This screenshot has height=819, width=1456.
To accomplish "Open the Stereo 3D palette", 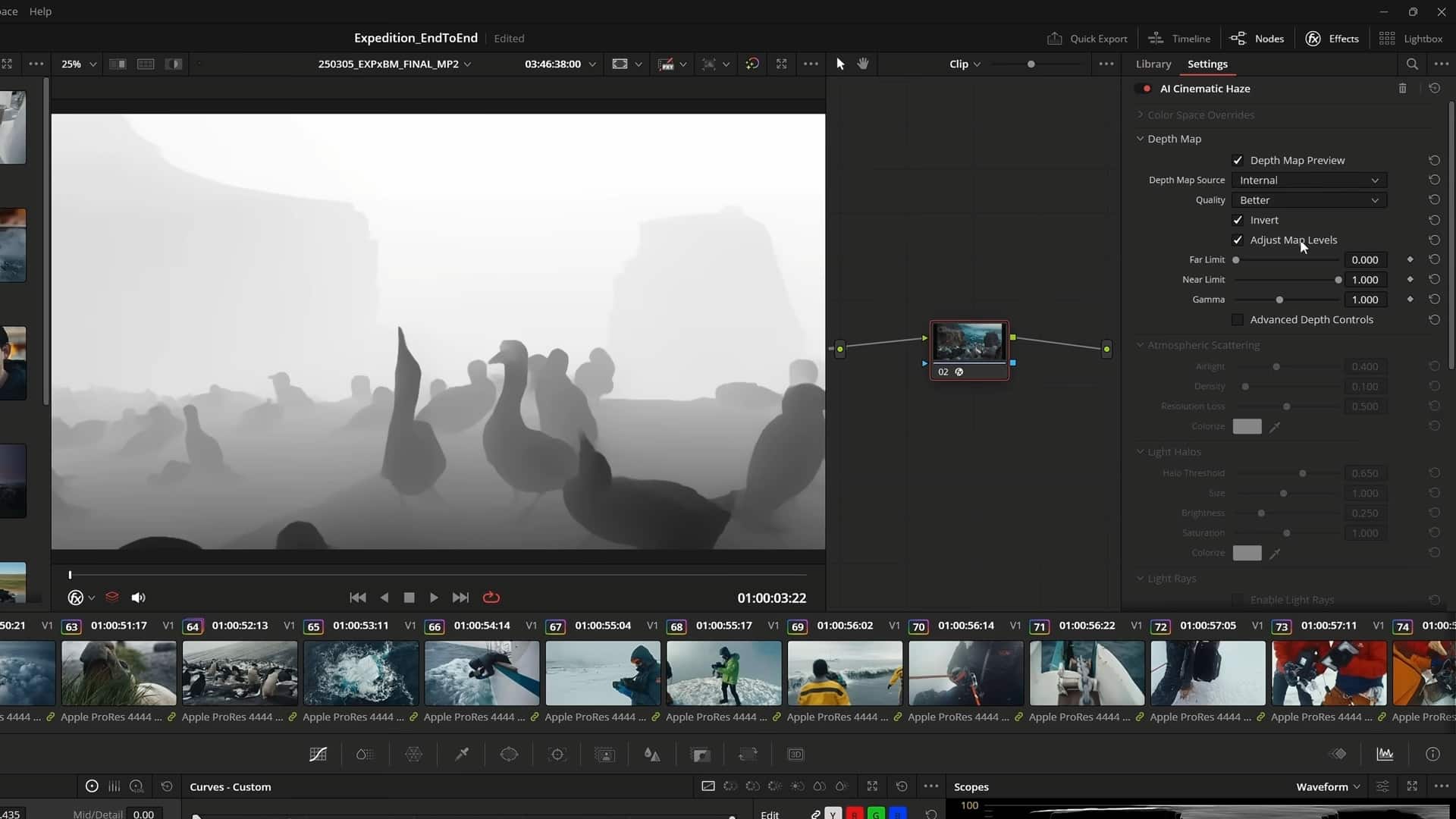I will (795, 754).
